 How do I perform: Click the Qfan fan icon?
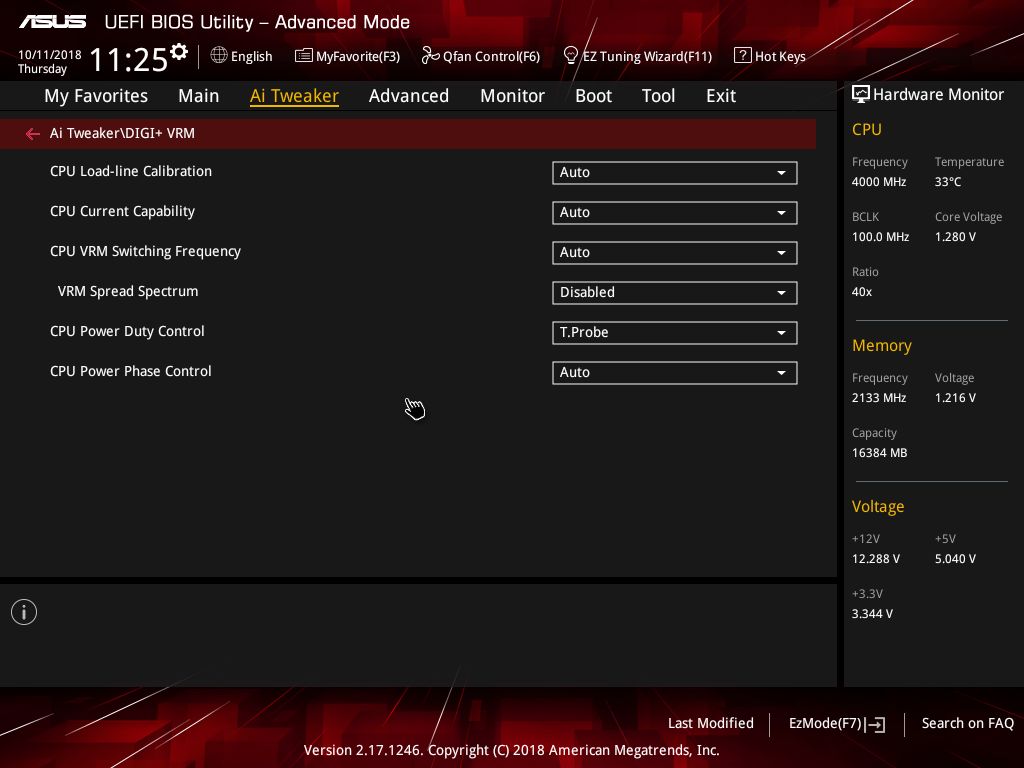coord(430,56)
